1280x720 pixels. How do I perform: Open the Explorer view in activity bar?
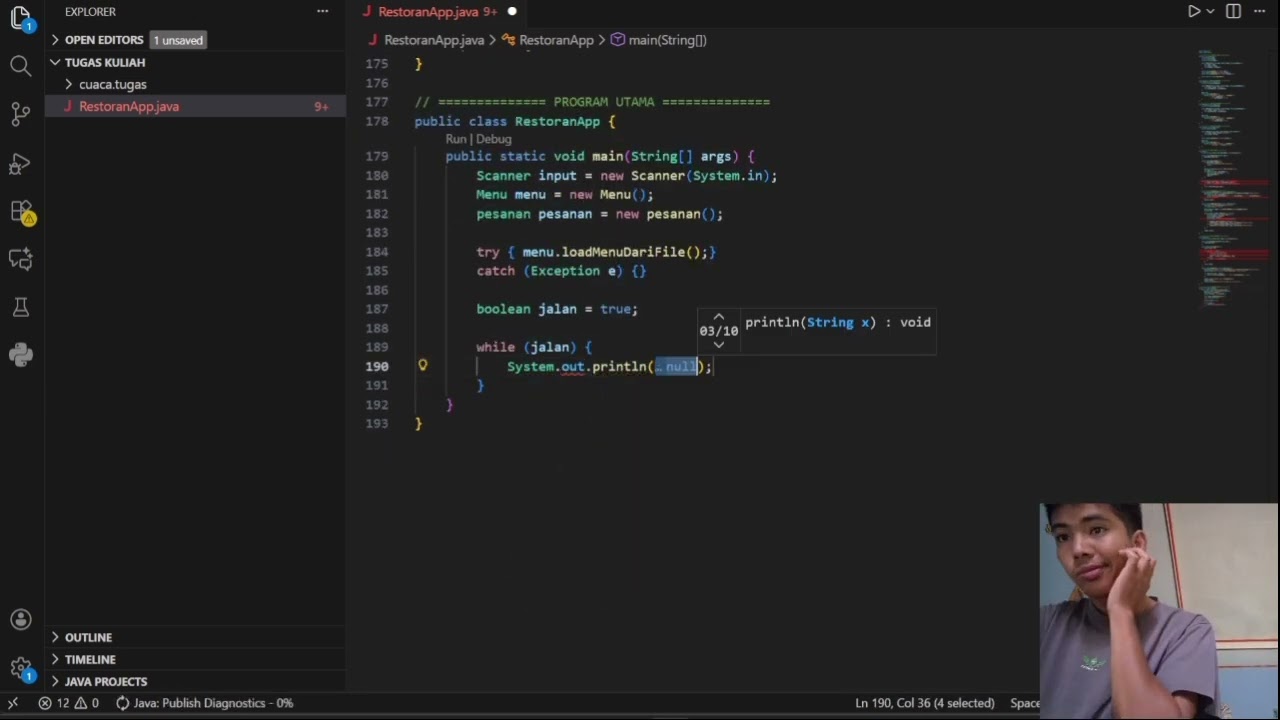21,18
